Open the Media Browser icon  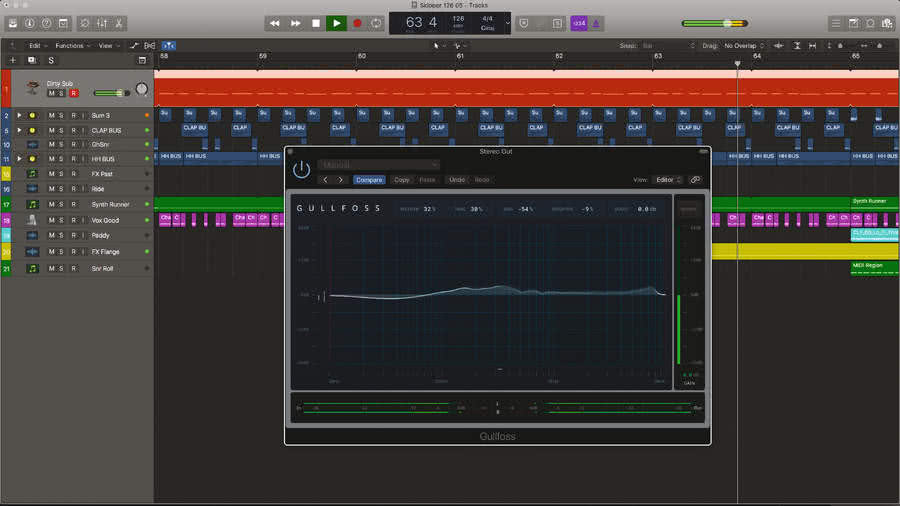click(887, 24)
